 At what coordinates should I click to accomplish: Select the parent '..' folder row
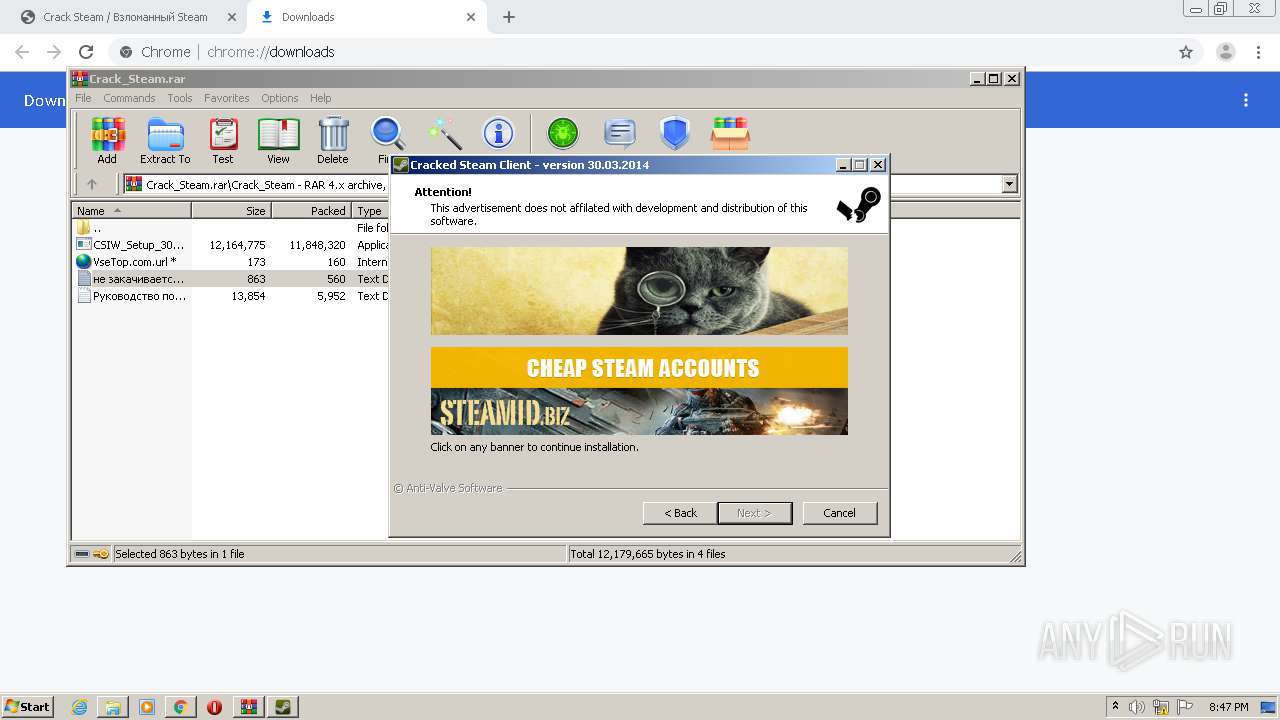(x=131, y=228)
